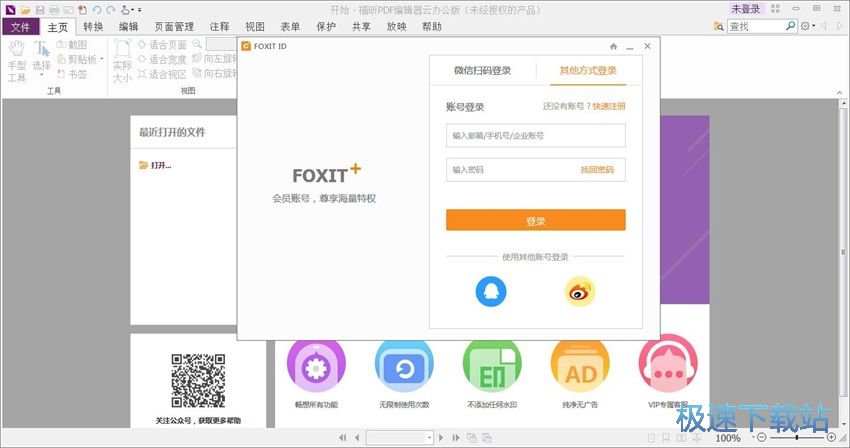The width and height of the screenshot is (850, 448).
Task: Click the magnifier icon in the 查找 box
Action: click(x=790, y=25)
